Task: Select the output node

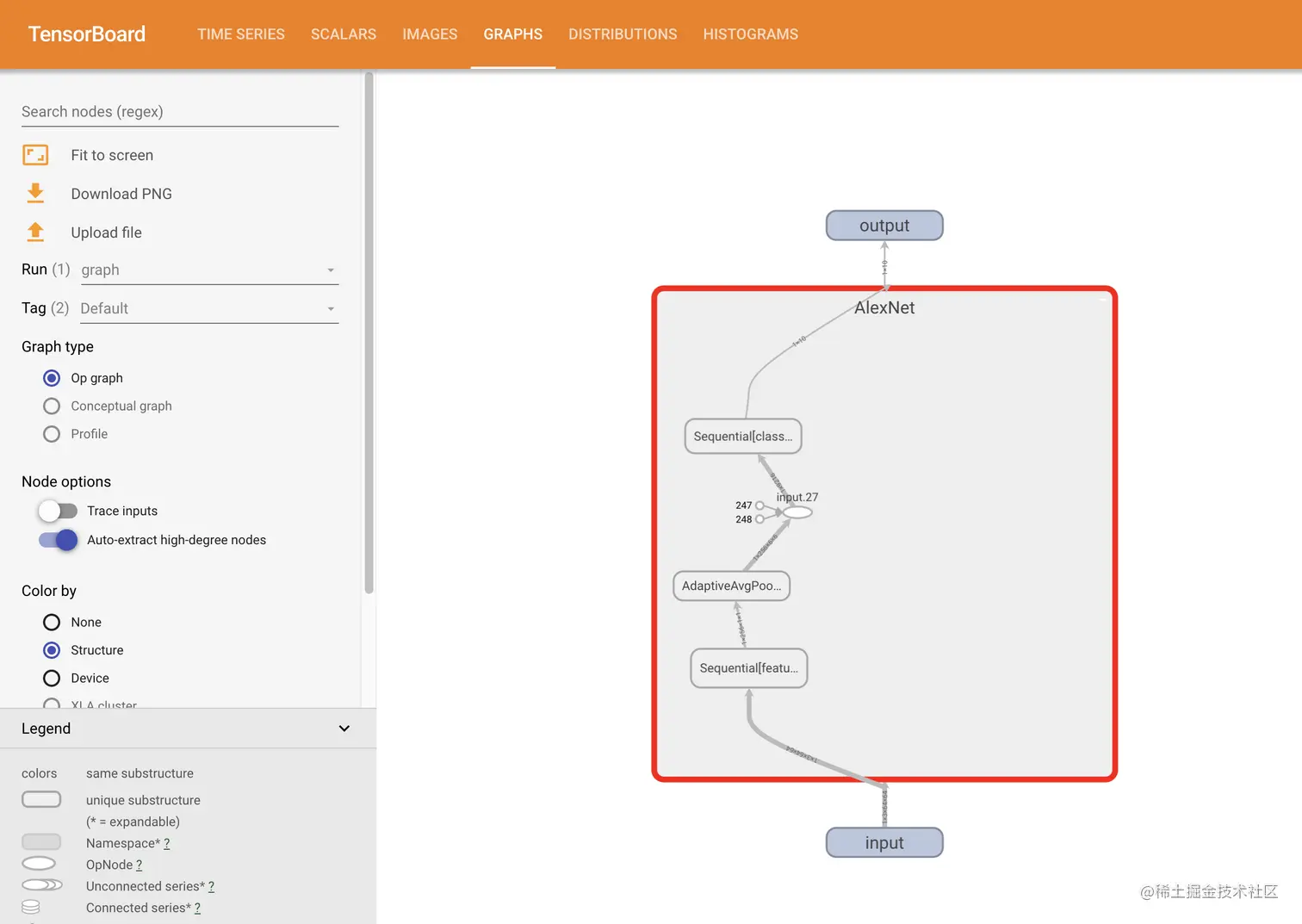Action: tap(884, 226)
